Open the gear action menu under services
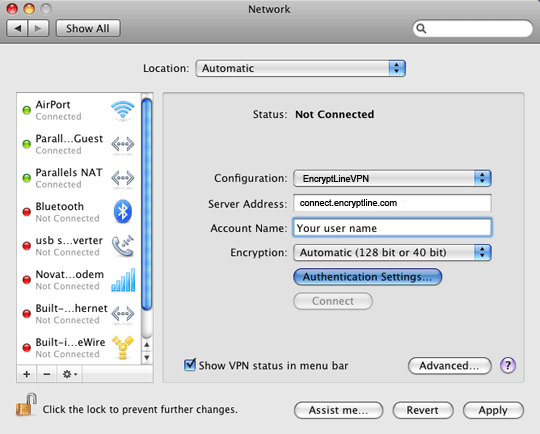This screenshot has width=540, height=434. coord(70,374)
